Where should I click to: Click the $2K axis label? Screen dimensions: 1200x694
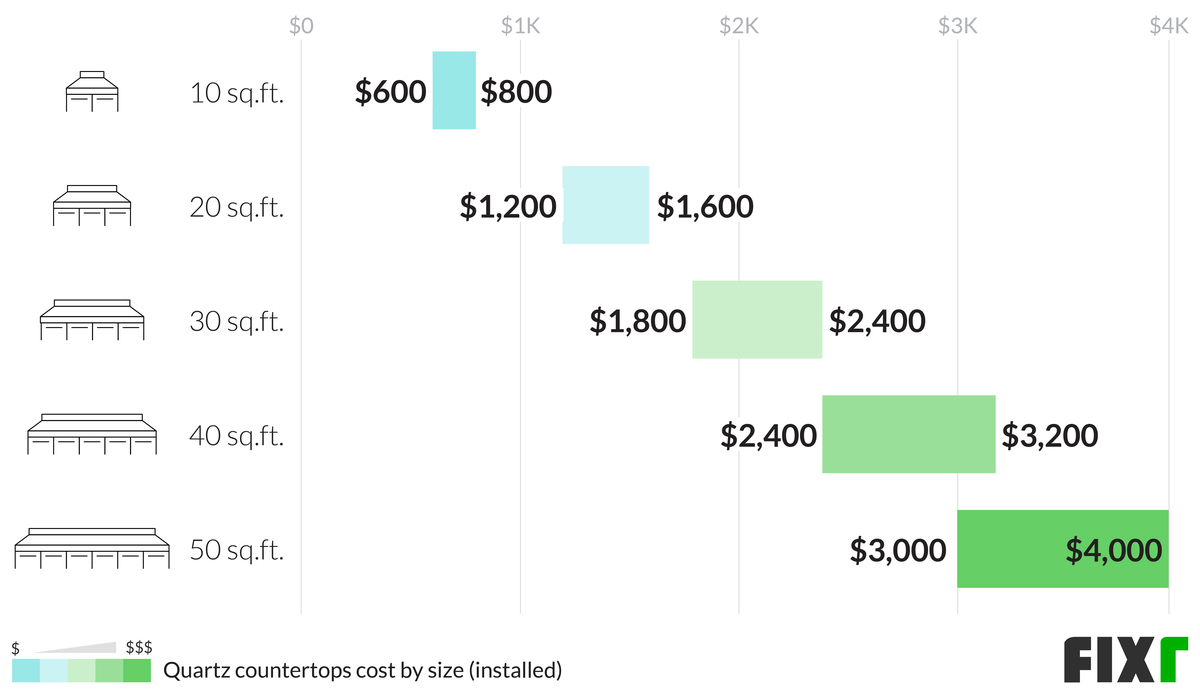pos(738,27)
